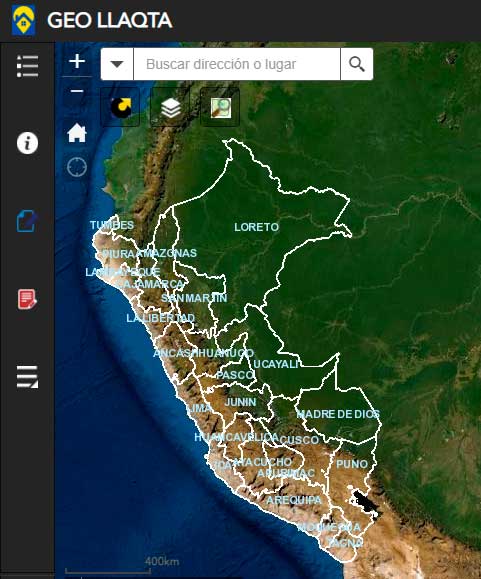481x579 pixels.
Task: Expand the search source dropdown arrow
Action: point(117,64)
